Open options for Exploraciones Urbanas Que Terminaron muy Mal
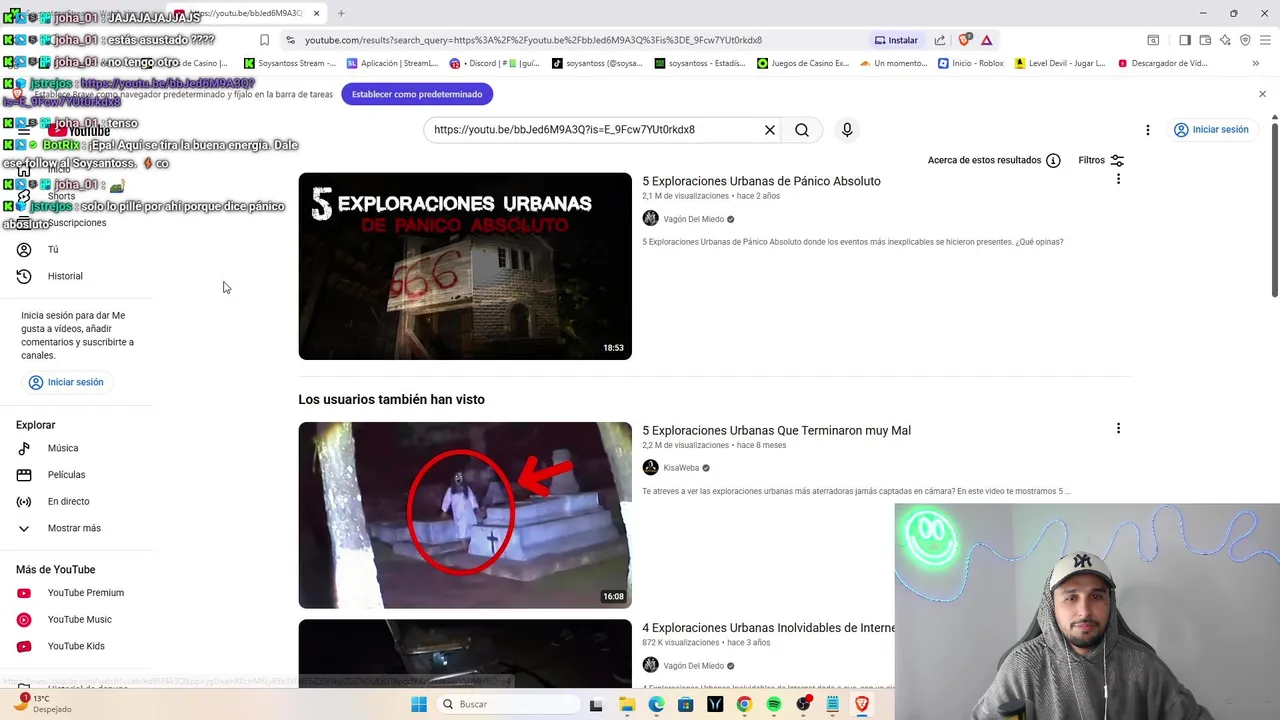The image size is (1280, 720). pyautogui.click(x=1118, y=428)
